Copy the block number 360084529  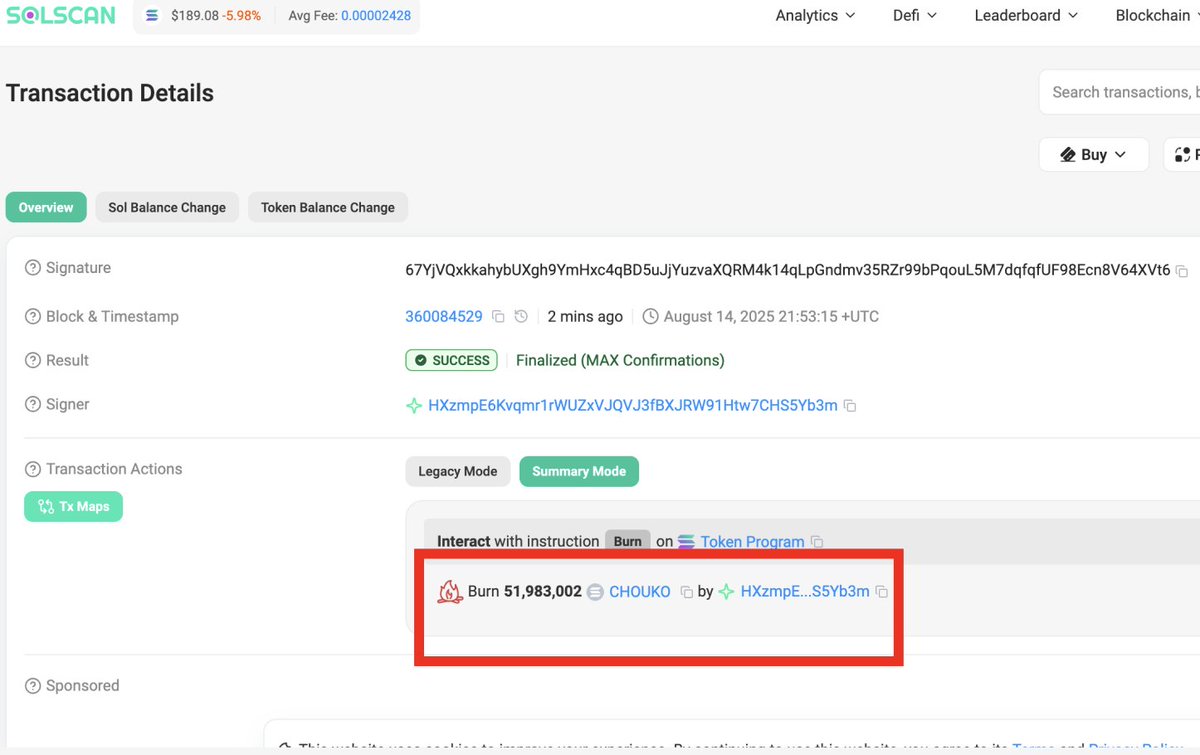click(x=498, y=317)
